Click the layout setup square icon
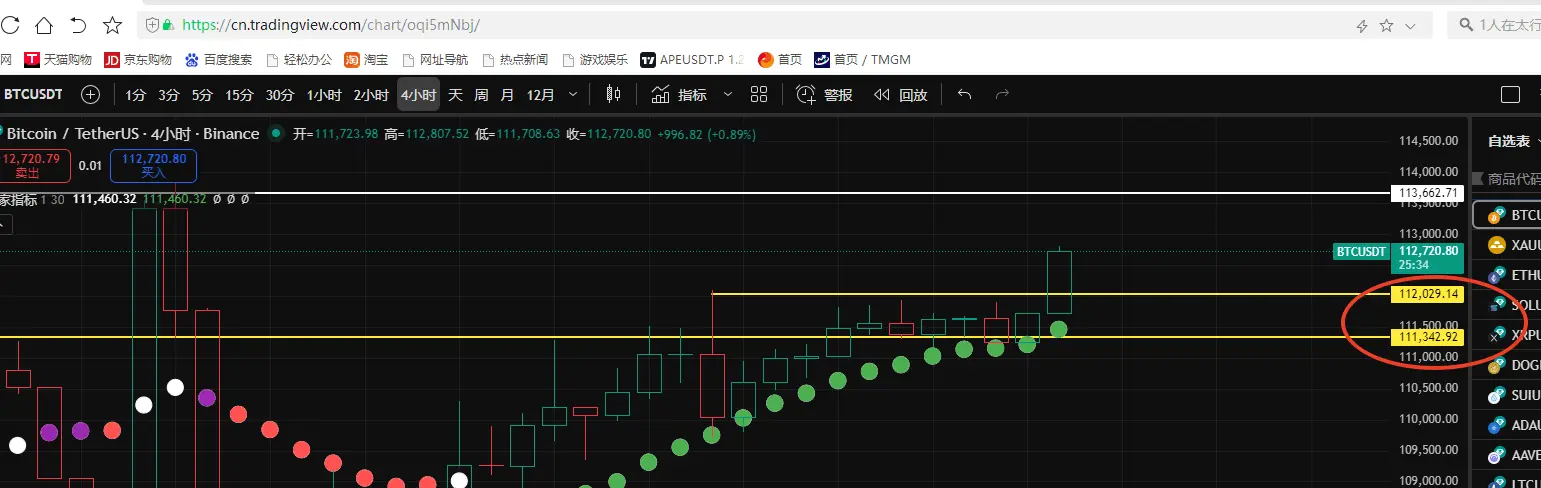 [1511, 95]
